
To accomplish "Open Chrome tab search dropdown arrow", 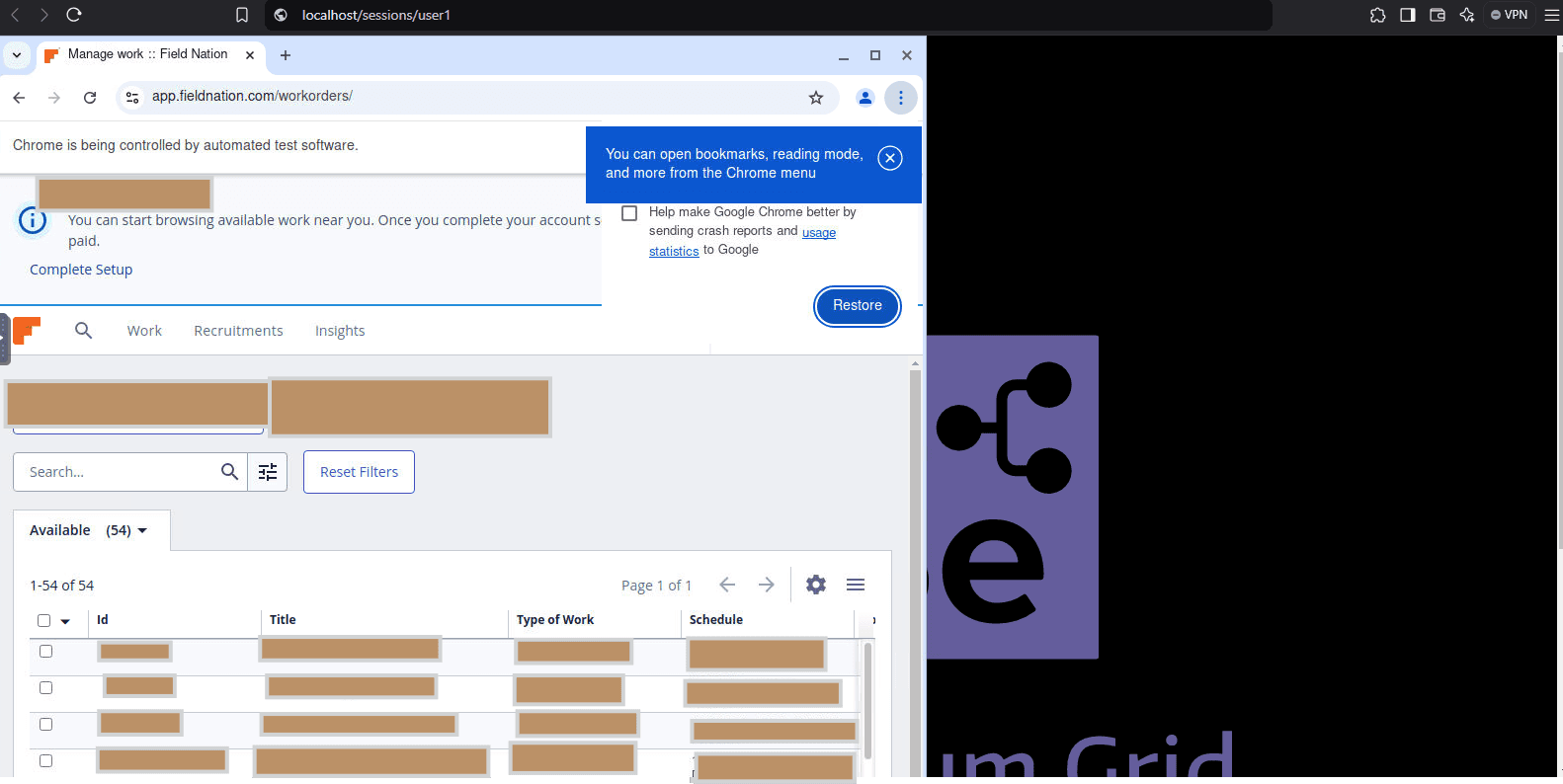I will 17,55.
